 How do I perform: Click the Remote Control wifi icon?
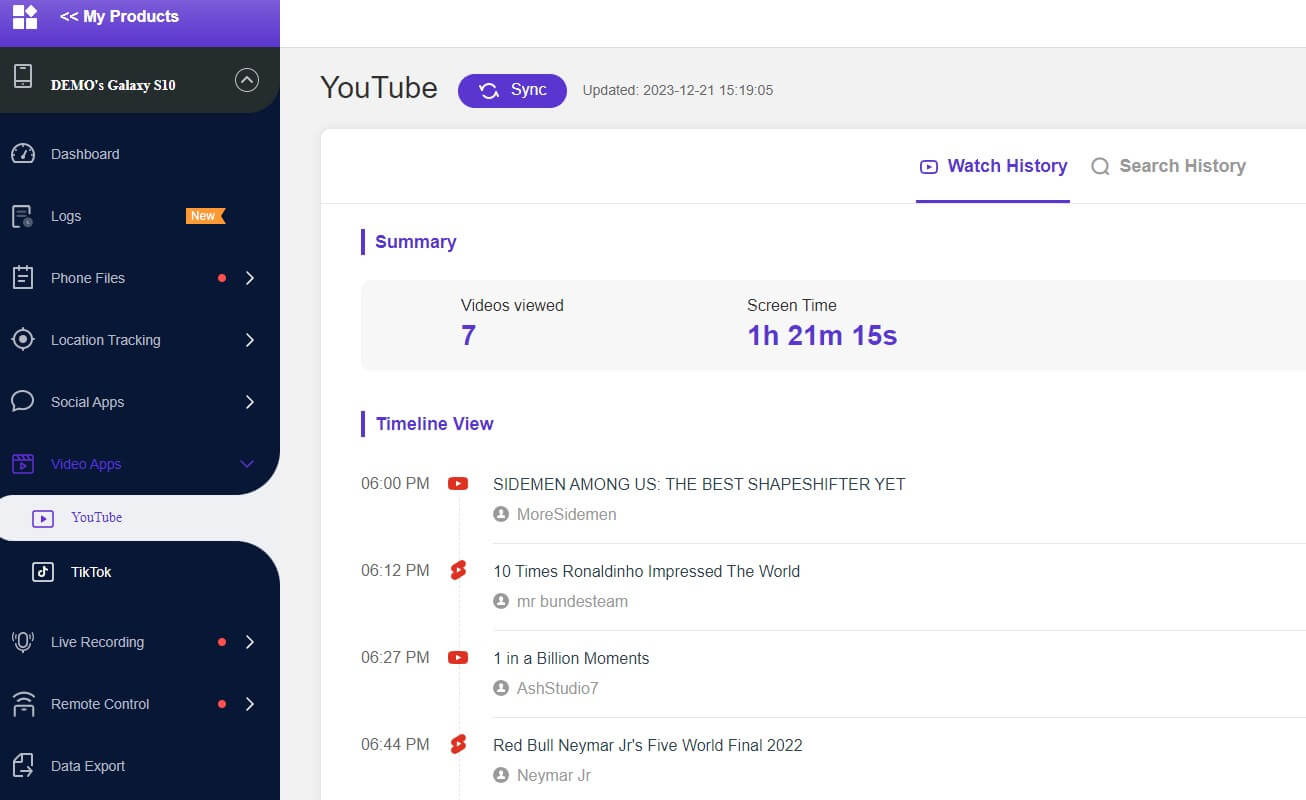(23, 704)
